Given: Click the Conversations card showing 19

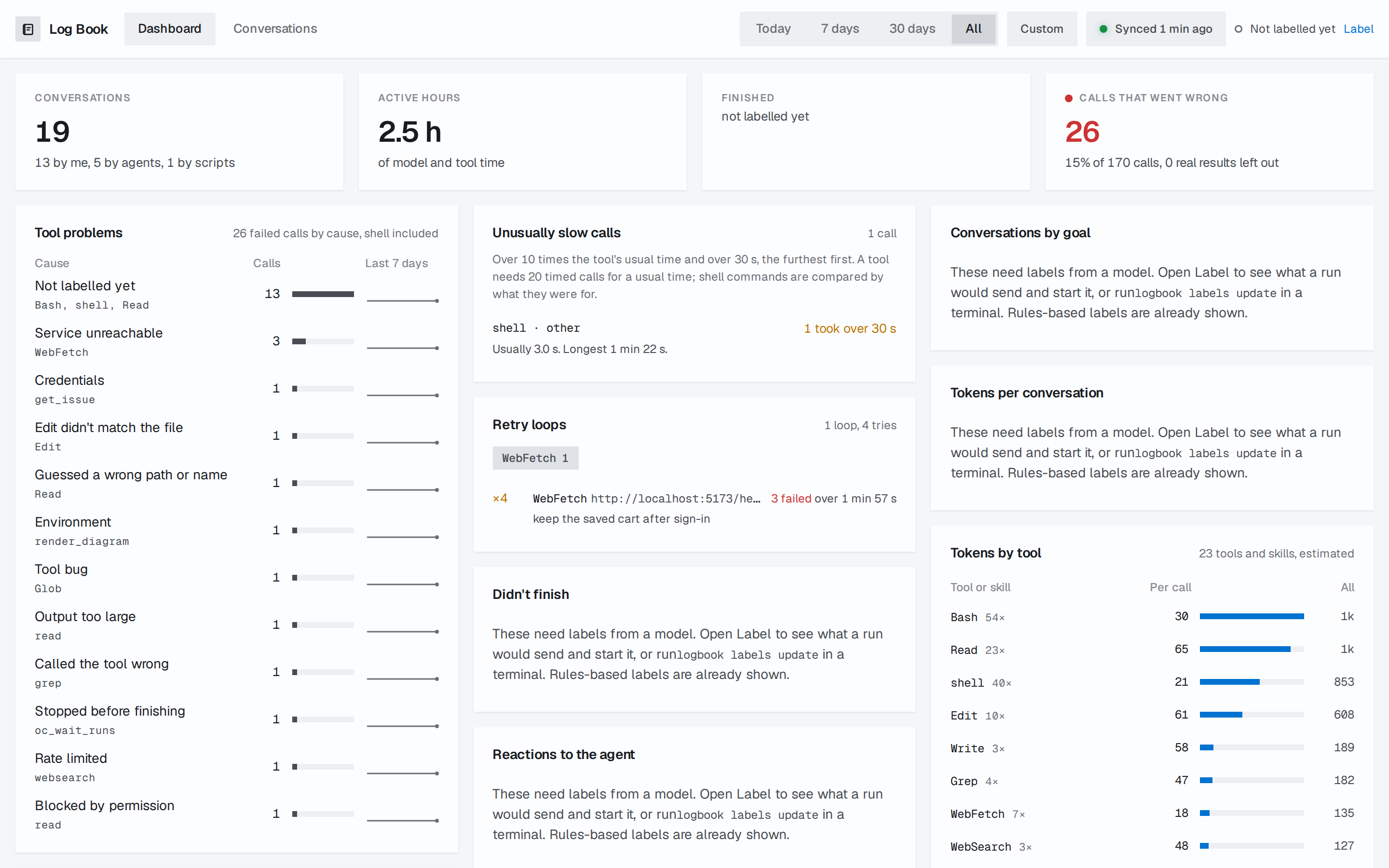Looking at the screenshot, I should [x=179, y=132].
